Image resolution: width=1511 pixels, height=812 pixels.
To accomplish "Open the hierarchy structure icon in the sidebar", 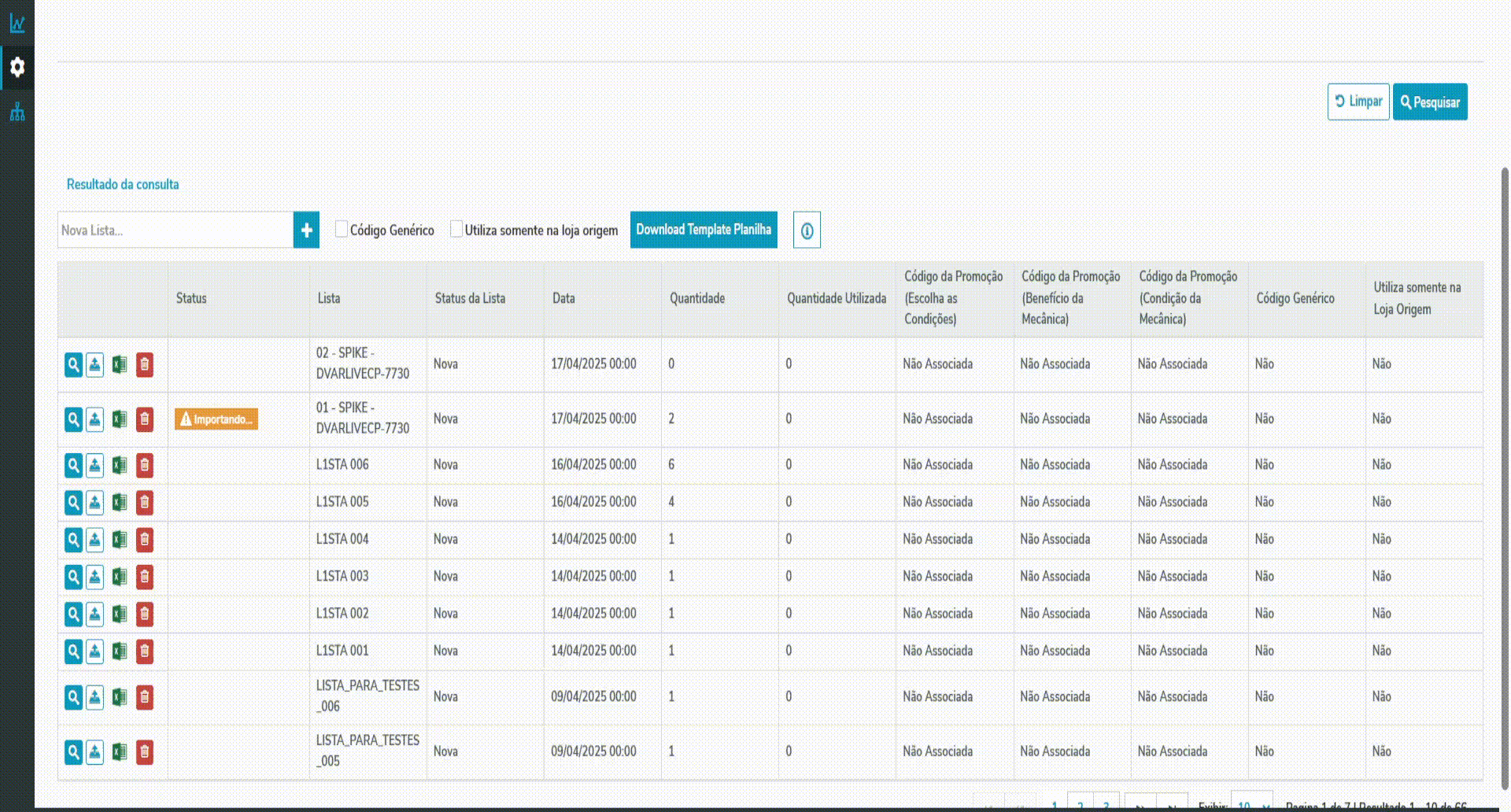I will (17, 112).
